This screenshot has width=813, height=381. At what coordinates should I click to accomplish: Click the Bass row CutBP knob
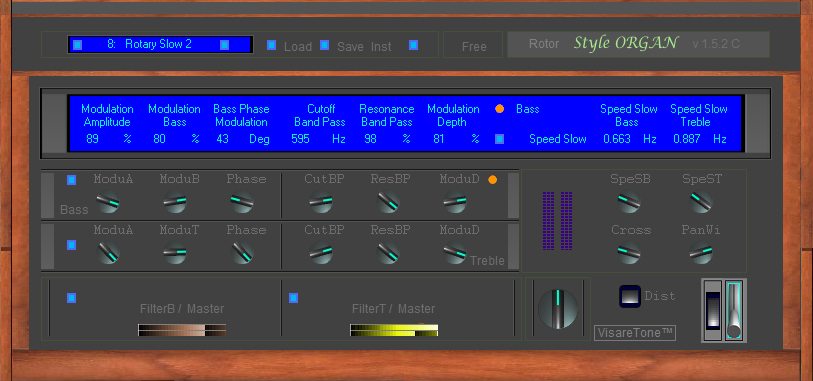[x=321, y=202]
